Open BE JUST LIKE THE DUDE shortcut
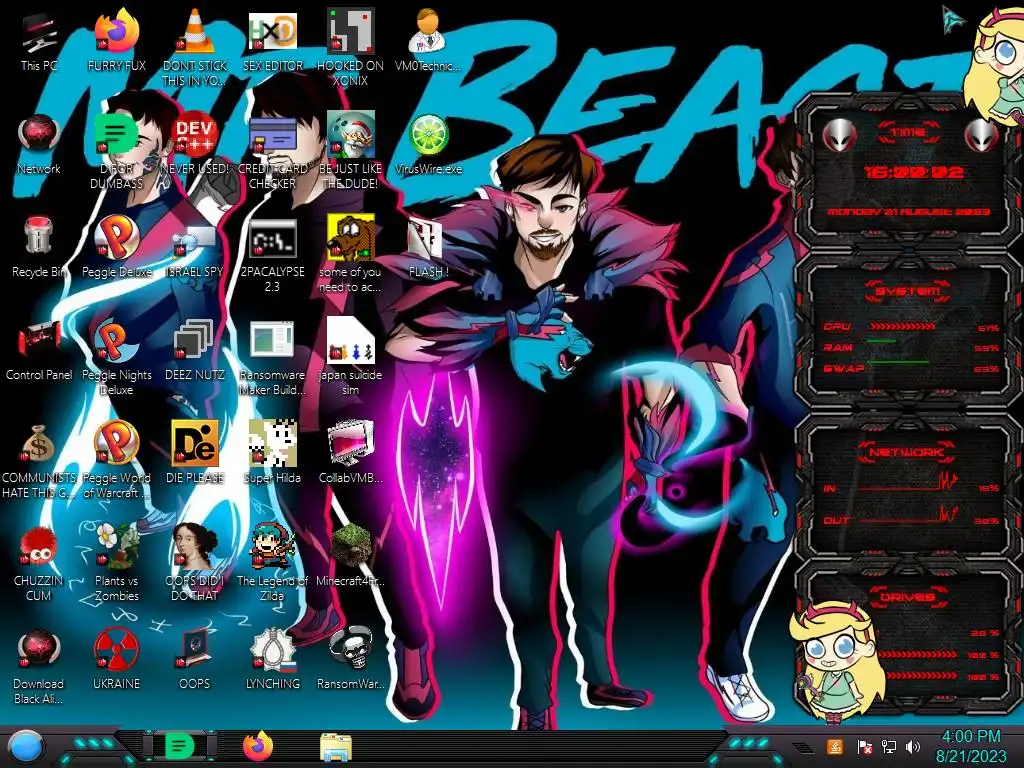 point(351,152)
